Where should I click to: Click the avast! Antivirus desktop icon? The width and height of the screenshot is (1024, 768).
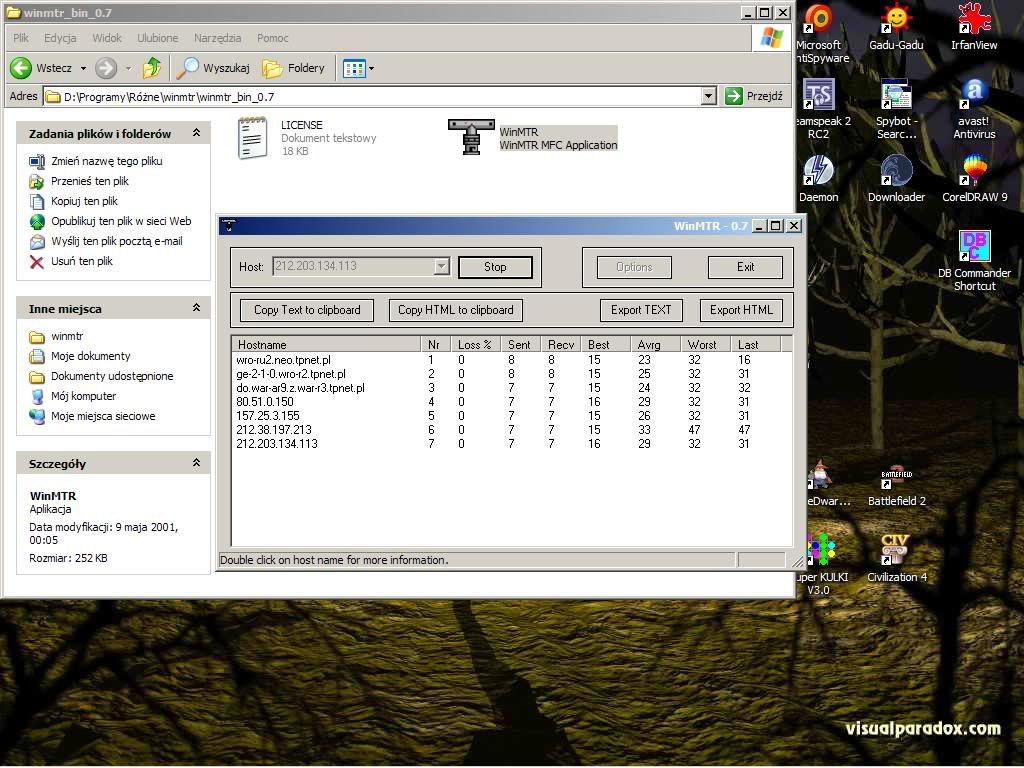[974, 96]
